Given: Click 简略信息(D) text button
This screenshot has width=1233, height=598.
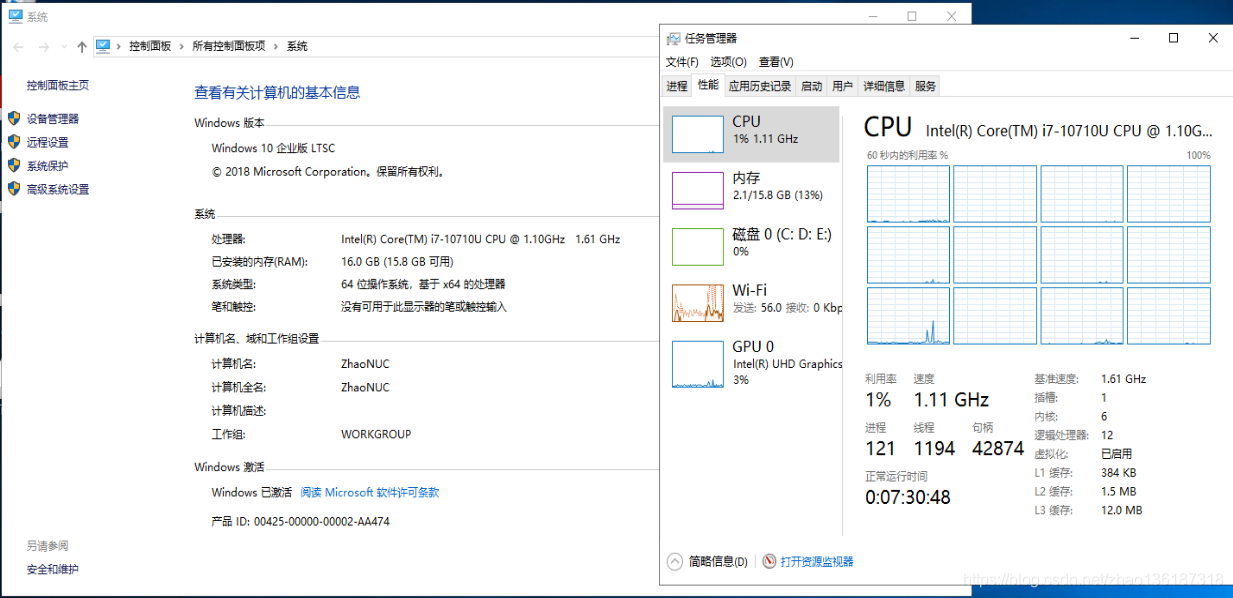Looking at the screenshot, I should (718, 562).
